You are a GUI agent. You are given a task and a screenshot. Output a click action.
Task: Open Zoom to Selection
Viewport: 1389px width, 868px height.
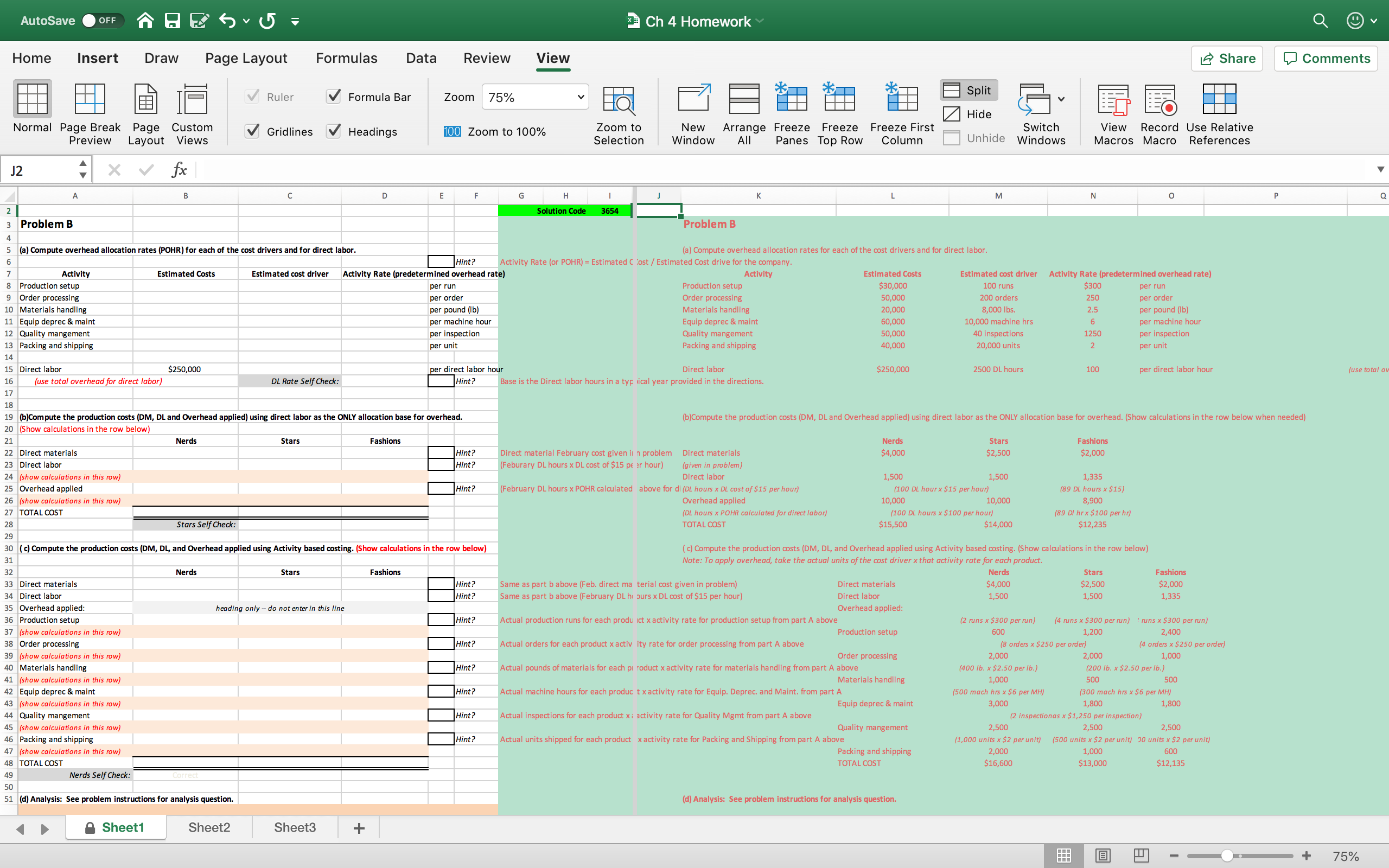pyautogui.click(x=619, y=112)
